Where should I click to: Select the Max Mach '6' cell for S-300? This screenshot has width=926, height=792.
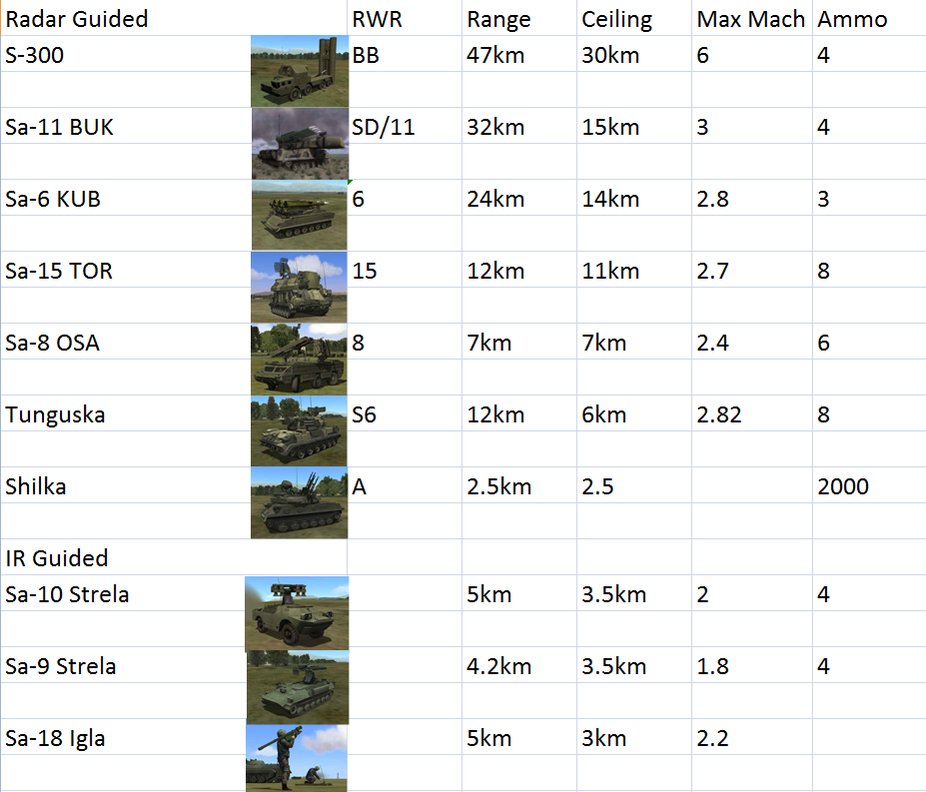(x=752, y=54)
